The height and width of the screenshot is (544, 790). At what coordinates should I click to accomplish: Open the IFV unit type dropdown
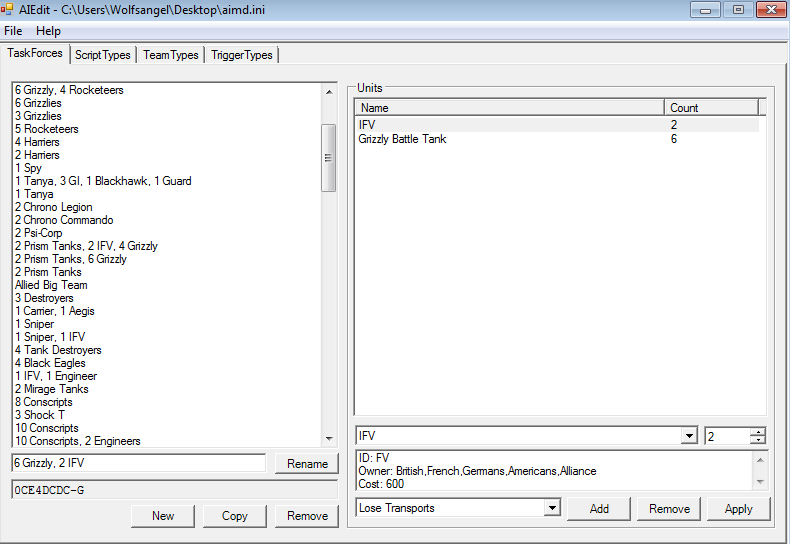click(689, 436)
